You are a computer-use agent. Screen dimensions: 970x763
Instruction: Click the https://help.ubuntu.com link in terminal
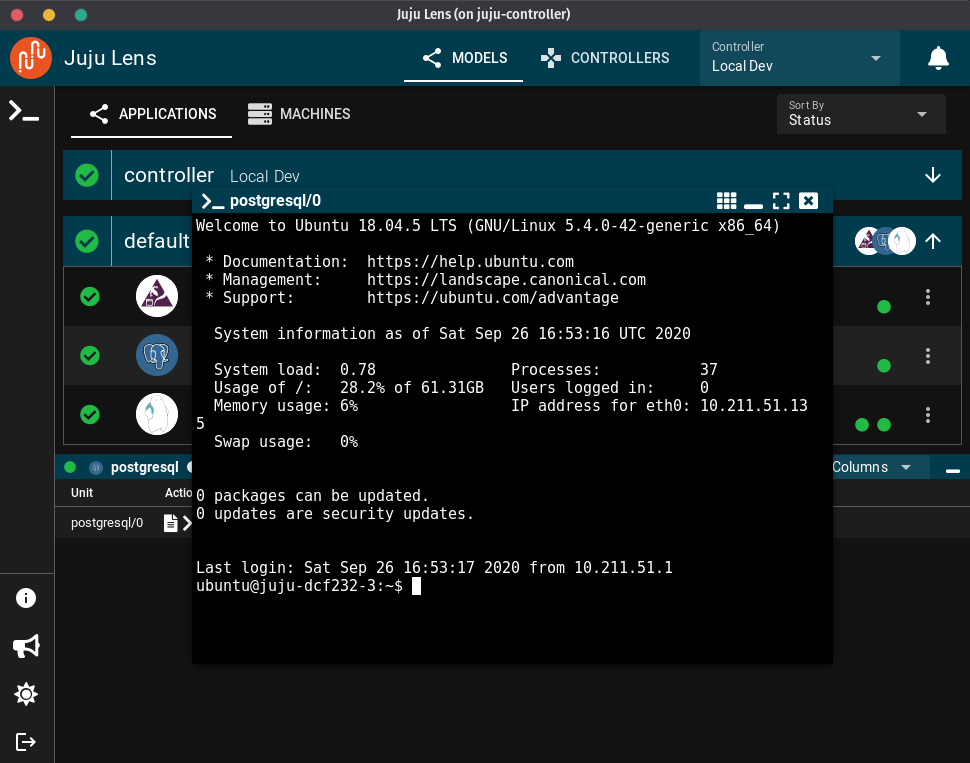pos(470,262)
